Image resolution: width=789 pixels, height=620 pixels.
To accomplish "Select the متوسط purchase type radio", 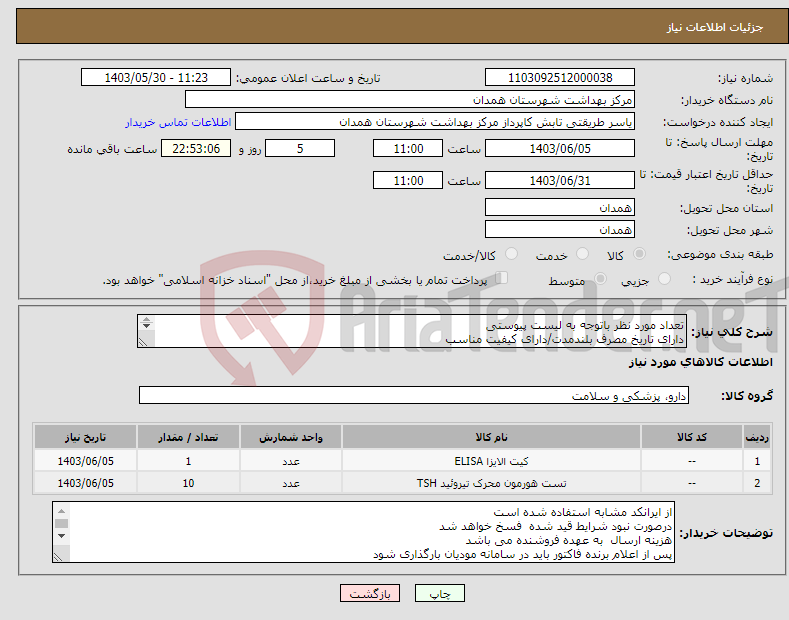I will pos(600,279).
